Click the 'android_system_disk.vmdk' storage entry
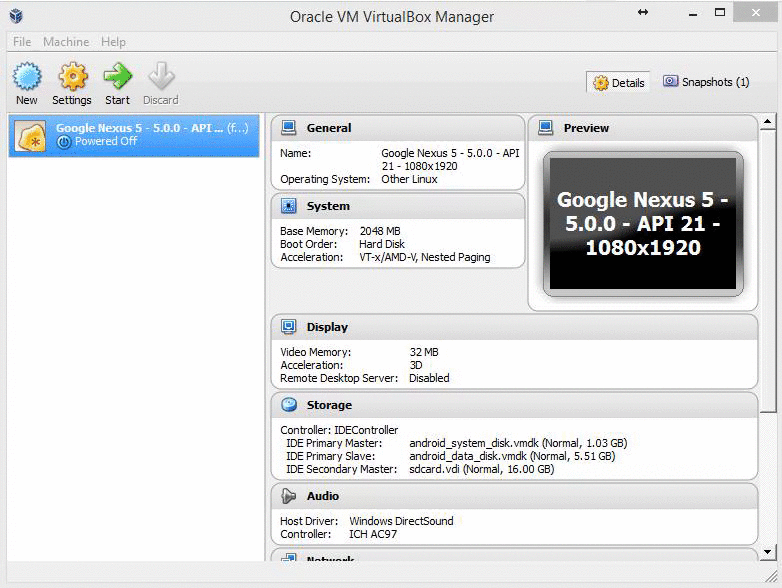This screenshot has width=782, height=588. tap(518, 443)
